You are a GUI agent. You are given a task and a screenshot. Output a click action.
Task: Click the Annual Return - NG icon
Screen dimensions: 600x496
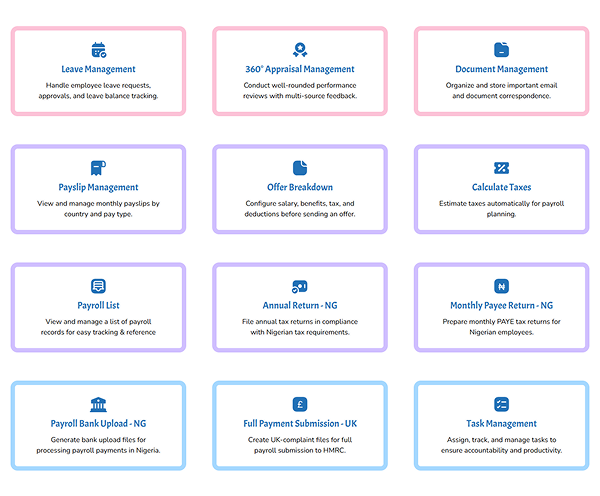[x=300, y=286]
